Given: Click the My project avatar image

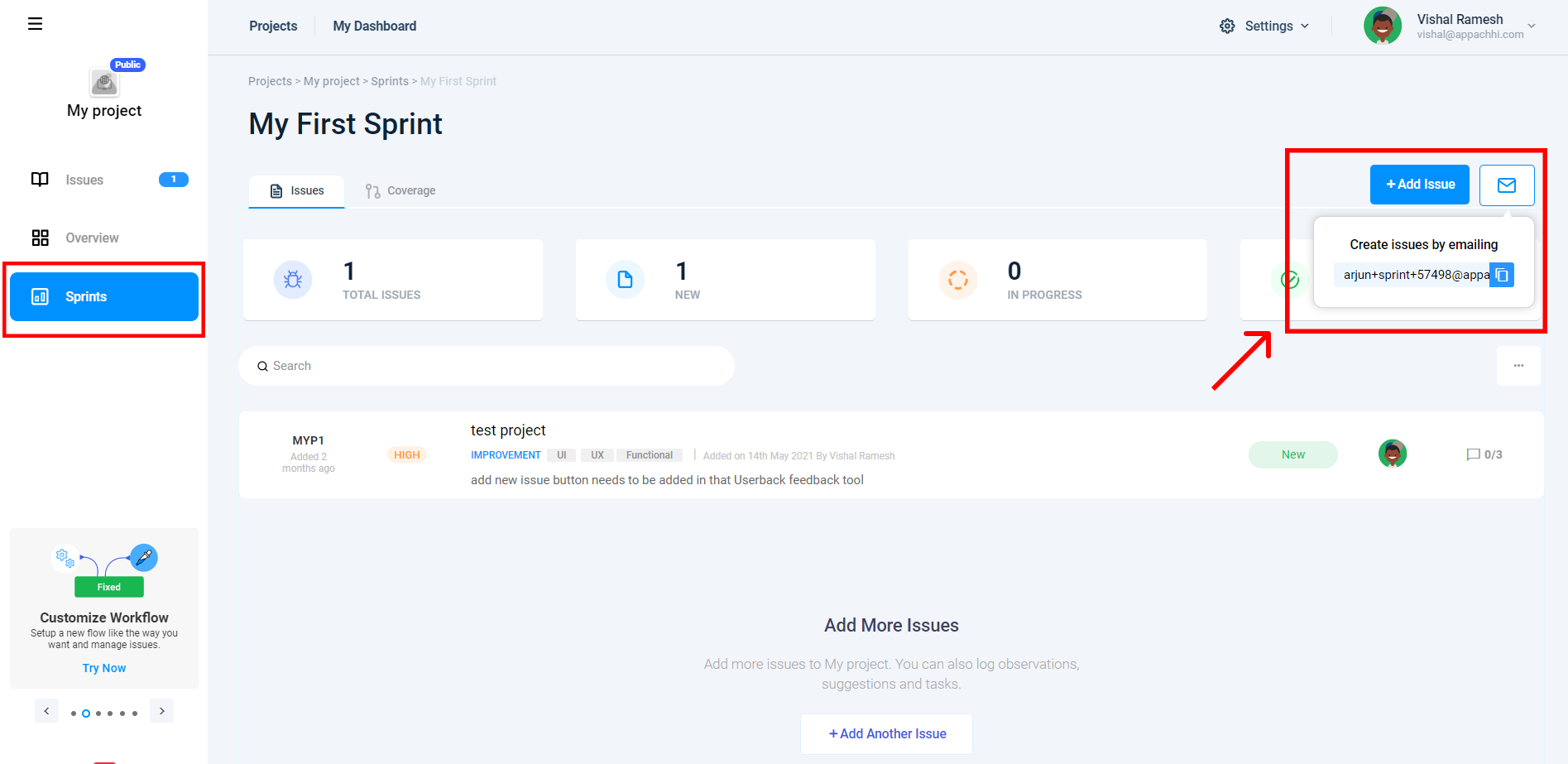Looking at the screenshot, I should [x=104, y=83].
